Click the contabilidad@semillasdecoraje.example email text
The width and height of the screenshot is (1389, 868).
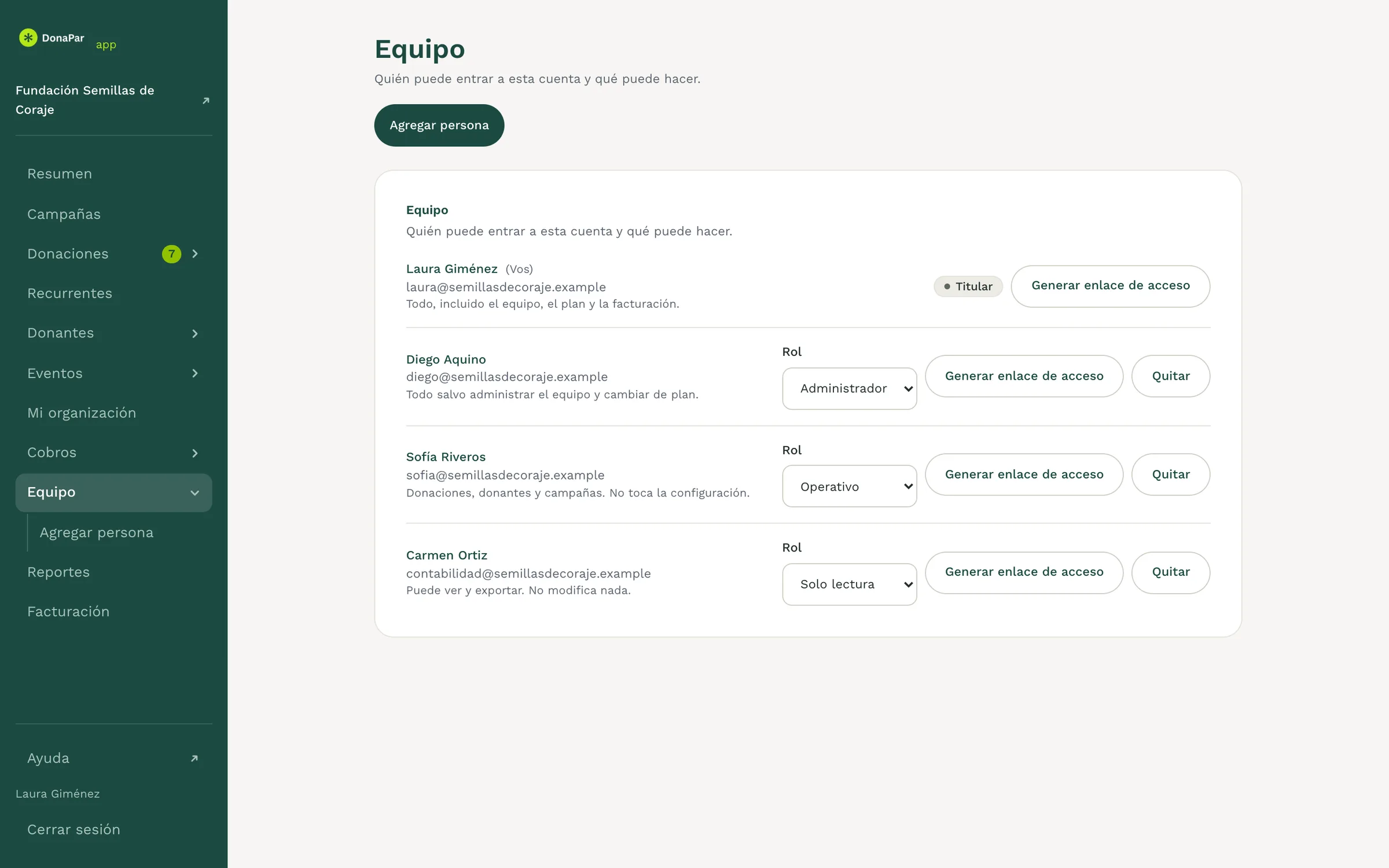528,573
